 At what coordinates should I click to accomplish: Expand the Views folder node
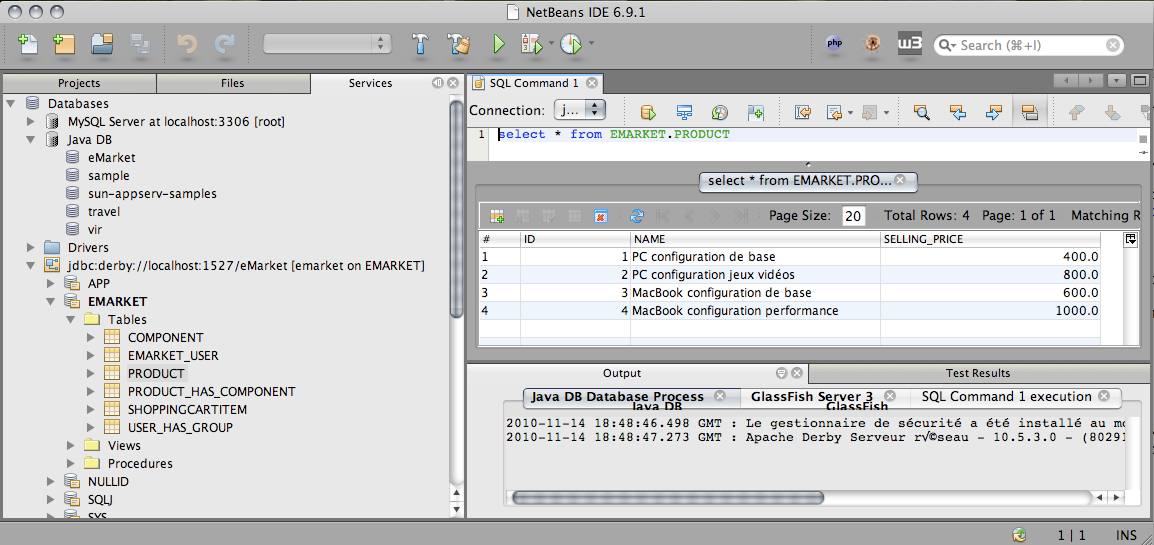coord(70,446)
